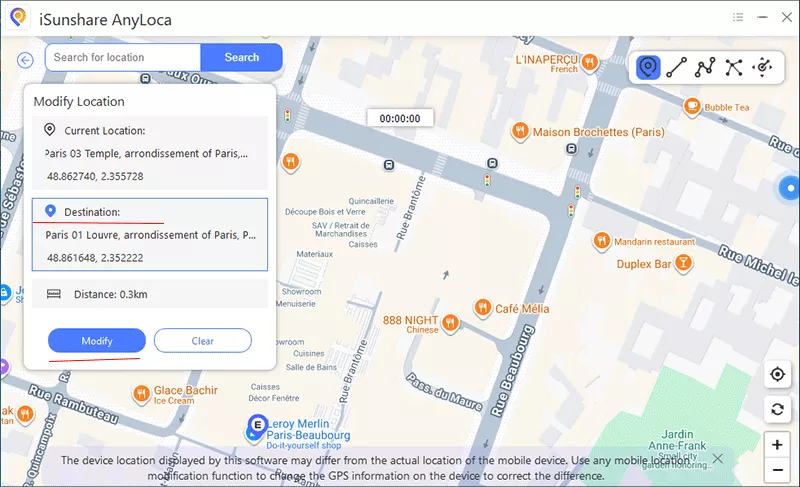Minimize the iSunshare AnyLoca window
This screenshot has width=800, height=487.
pyautogui.click(x=762, y=17)
